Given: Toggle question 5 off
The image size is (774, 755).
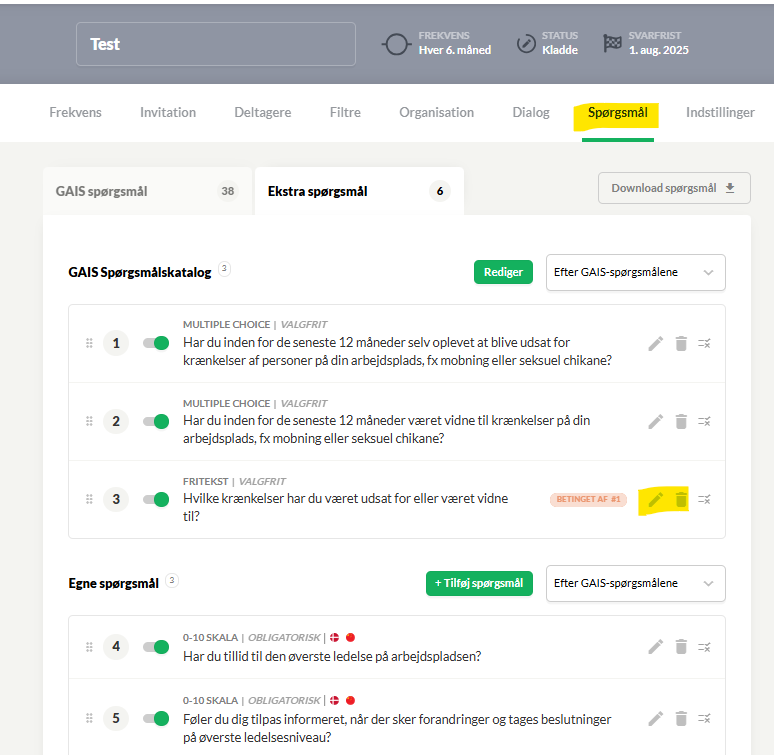Looking at the screenshot, I should pyautogui.click(x=156, y=718).
